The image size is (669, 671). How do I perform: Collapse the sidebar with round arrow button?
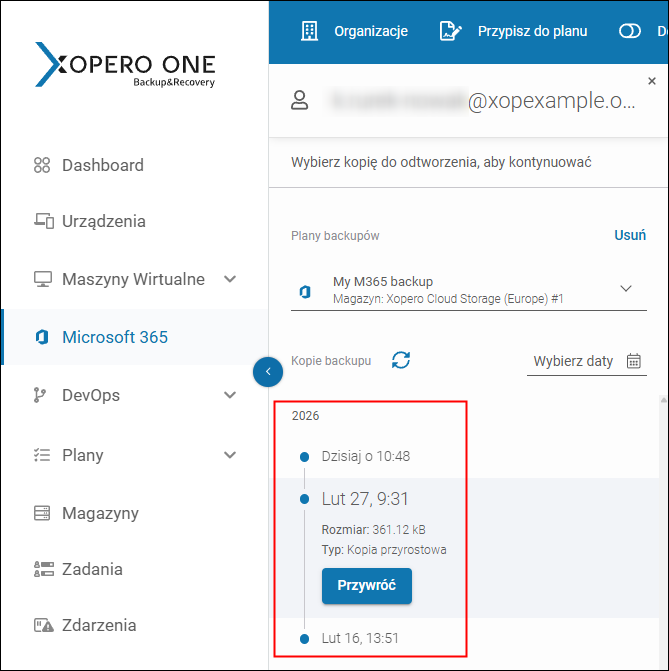tap(268, 372)
